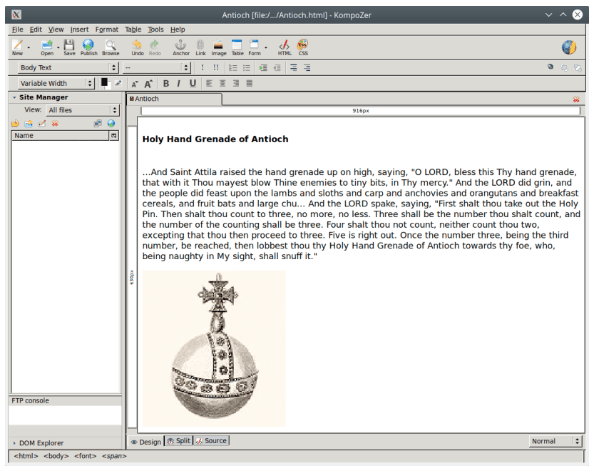Open the dropdown arrow beside Form
The height and width of the screenshot is (473, 600).
(266, 47)
